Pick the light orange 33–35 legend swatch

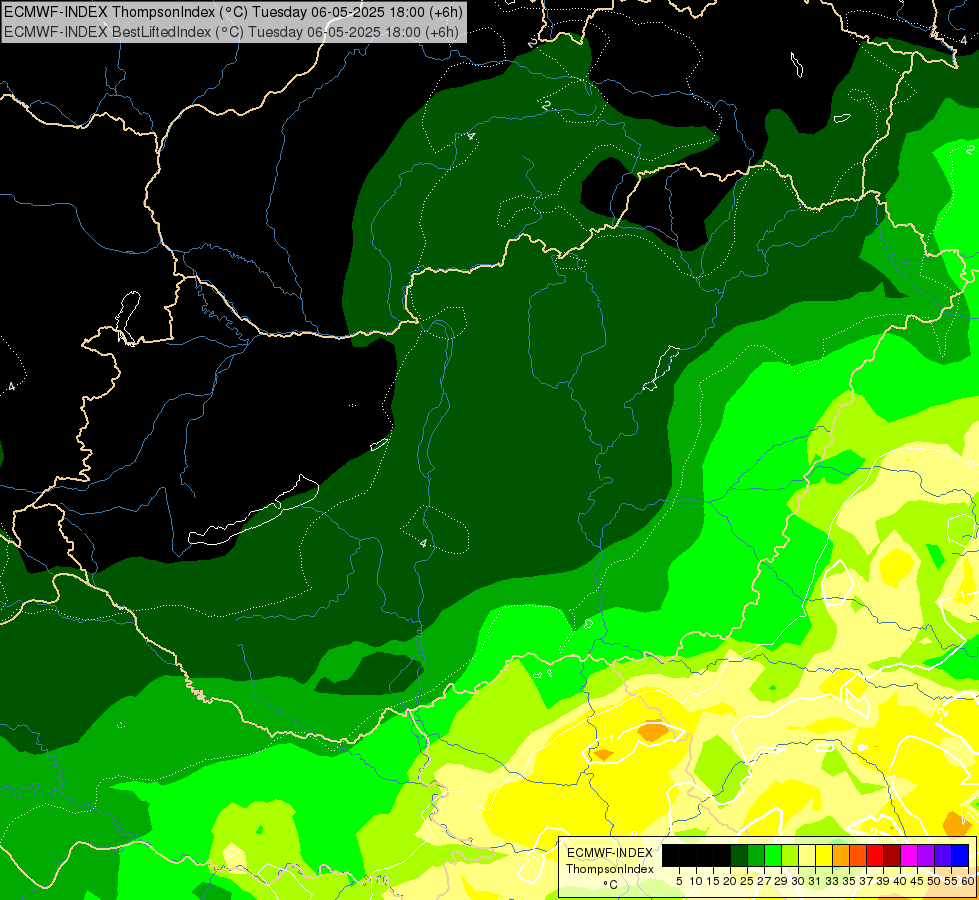point(841,855)
